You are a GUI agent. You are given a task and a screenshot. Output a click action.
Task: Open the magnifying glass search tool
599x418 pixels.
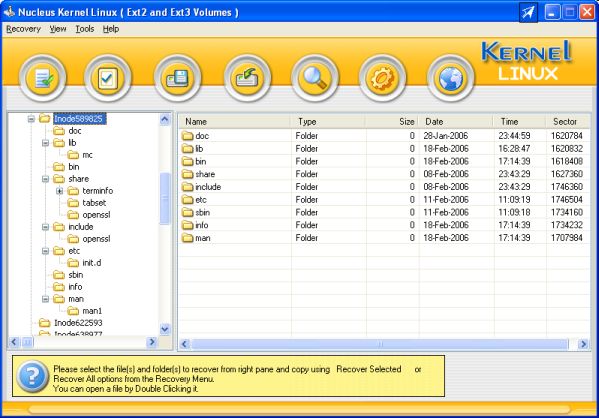pyautogui.click(x=315, y=78)
